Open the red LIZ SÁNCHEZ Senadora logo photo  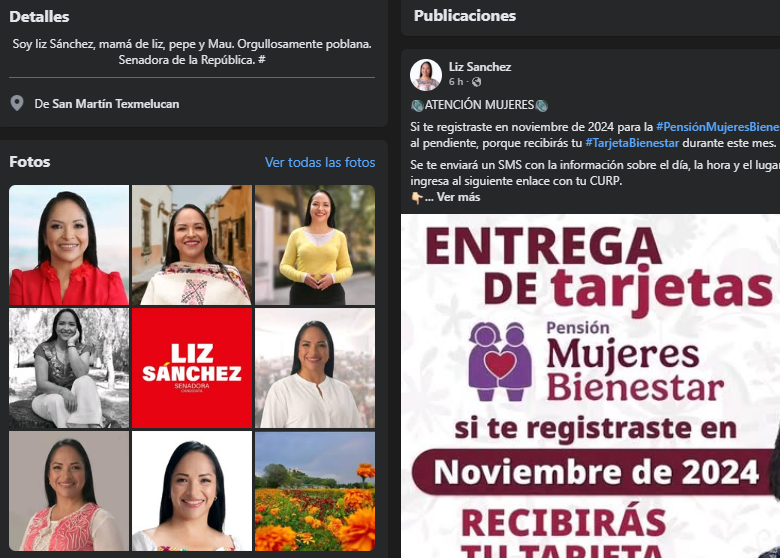pyautogui.click(x=192, y=368)
